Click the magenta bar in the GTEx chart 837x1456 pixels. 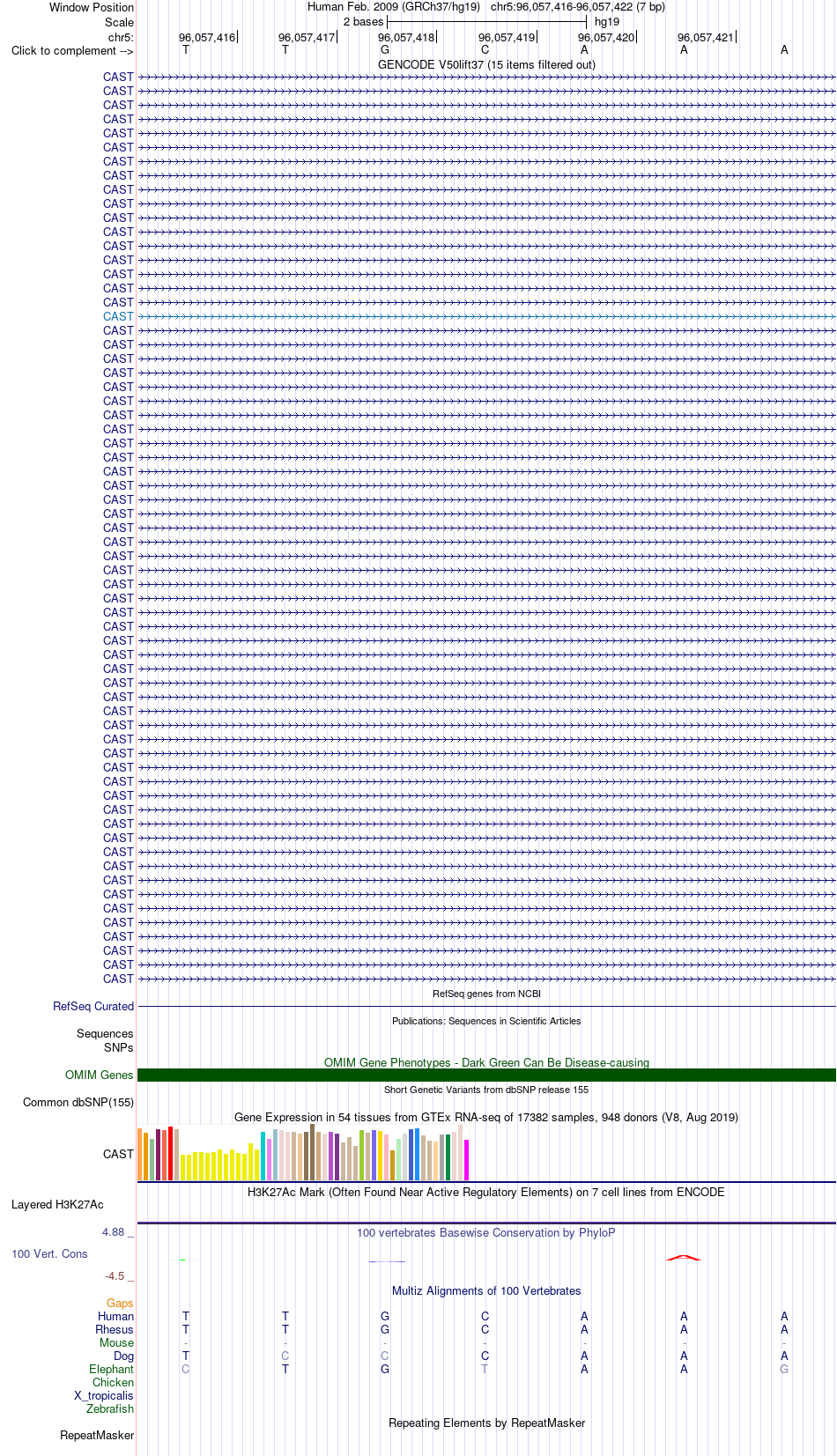point(466,1160)
